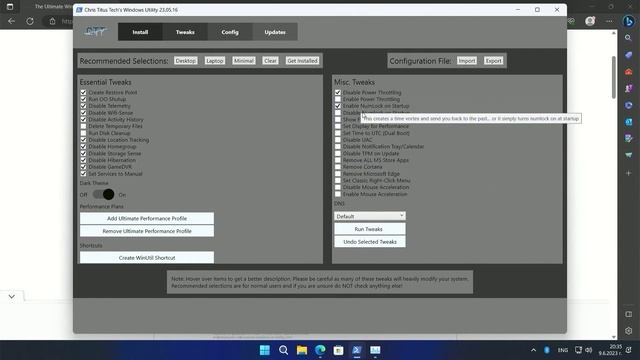The height and width of the screenshot is (360, 640).
Task: Toggle the Dark Theme switch
Action: (103, 194)
